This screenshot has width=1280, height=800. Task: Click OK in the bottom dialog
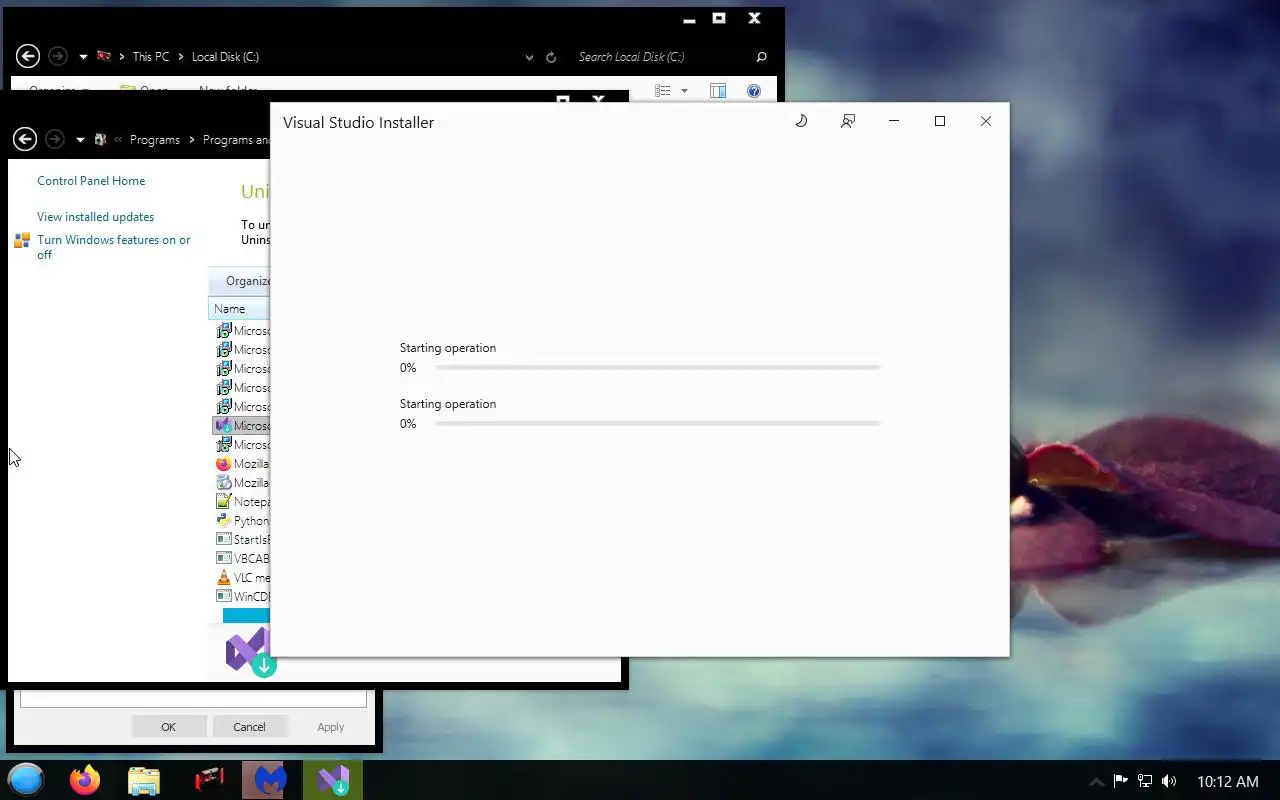pyautogui.click(x=168, y=727)
